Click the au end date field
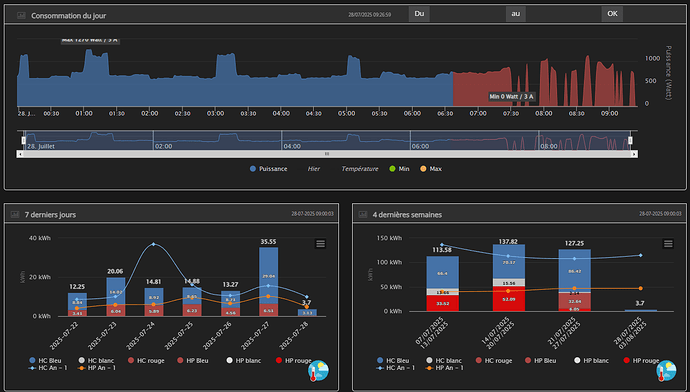690x392 pixels. tap(563, 14)
